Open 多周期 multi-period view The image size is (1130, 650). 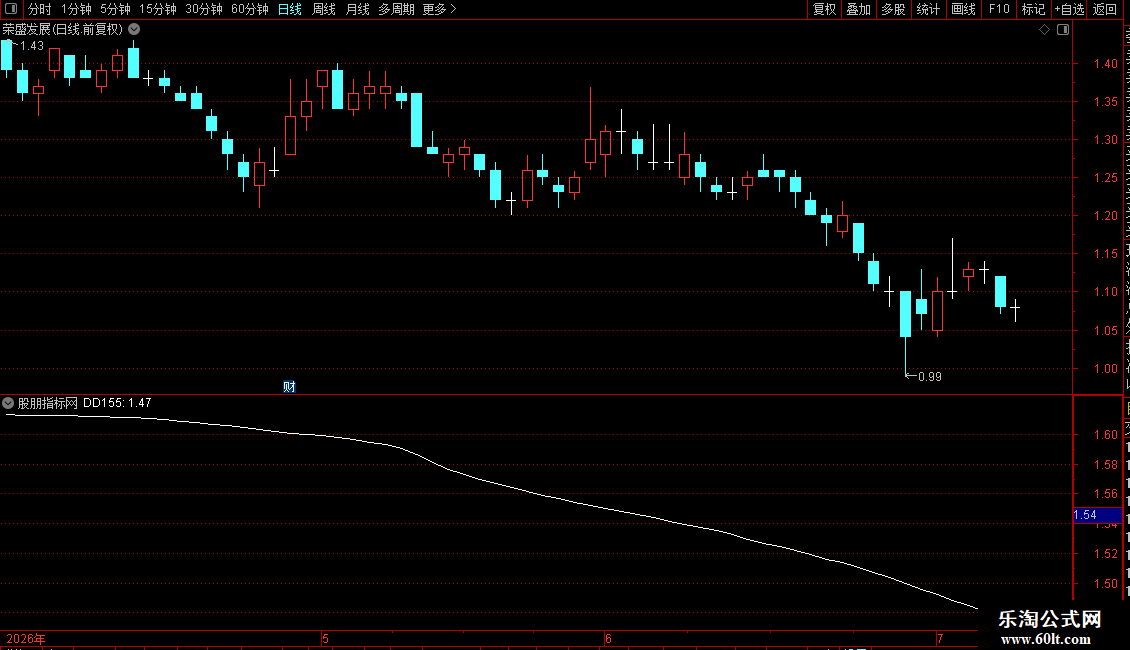396,9
